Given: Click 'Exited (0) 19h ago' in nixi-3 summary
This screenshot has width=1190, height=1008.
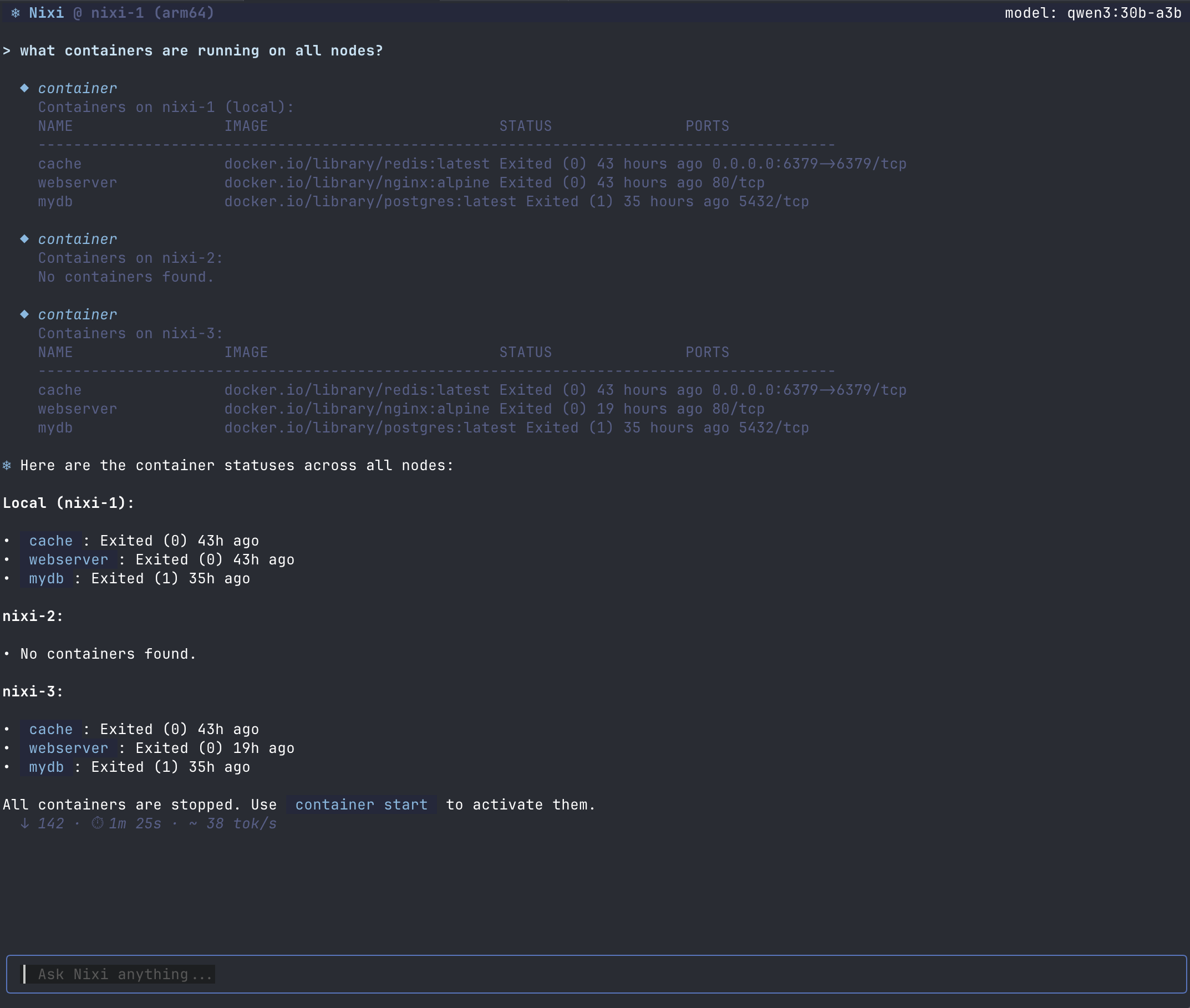Looking at the screenshot, I should pyautogui.click(x=215, y=748).
